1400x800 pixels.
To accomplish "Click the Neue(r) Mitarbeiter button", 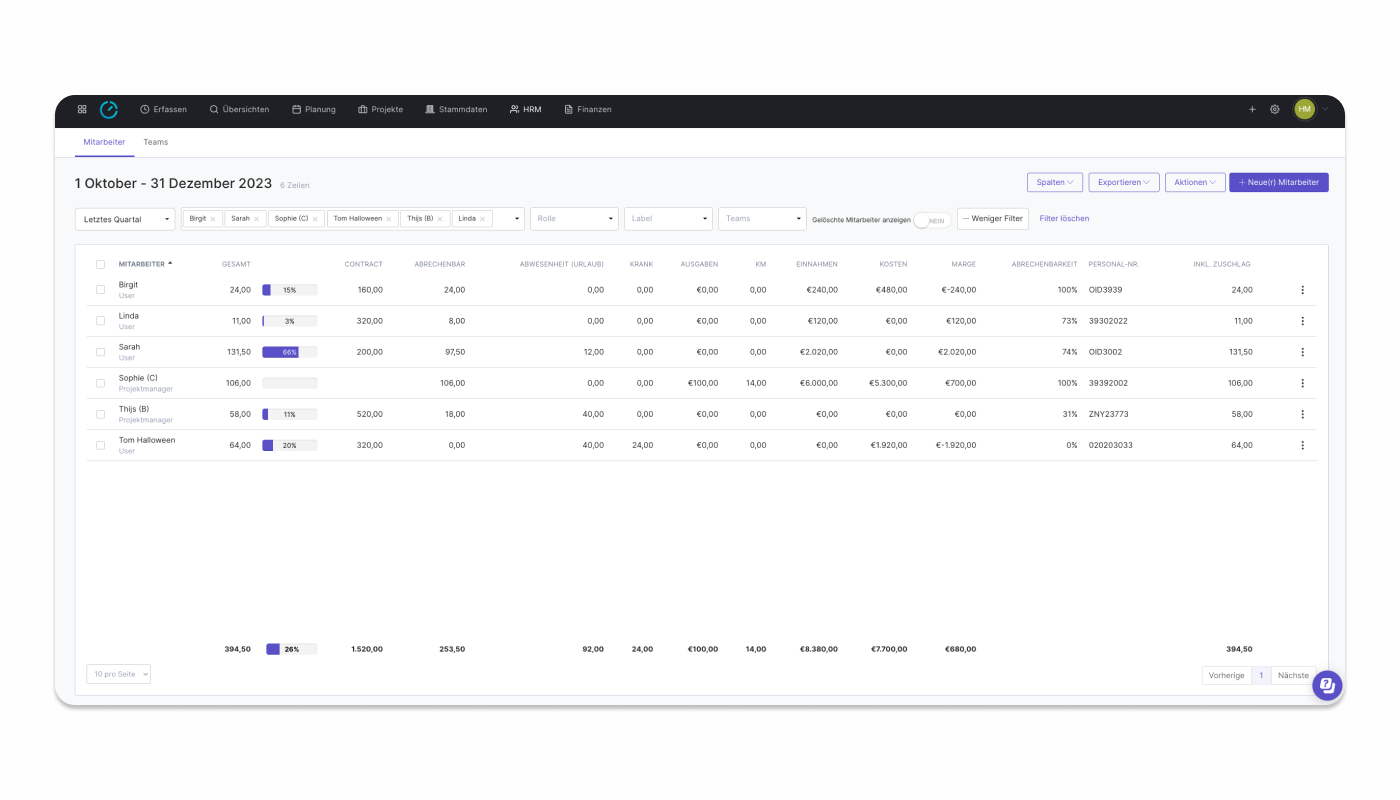I will click(1279, 182).
